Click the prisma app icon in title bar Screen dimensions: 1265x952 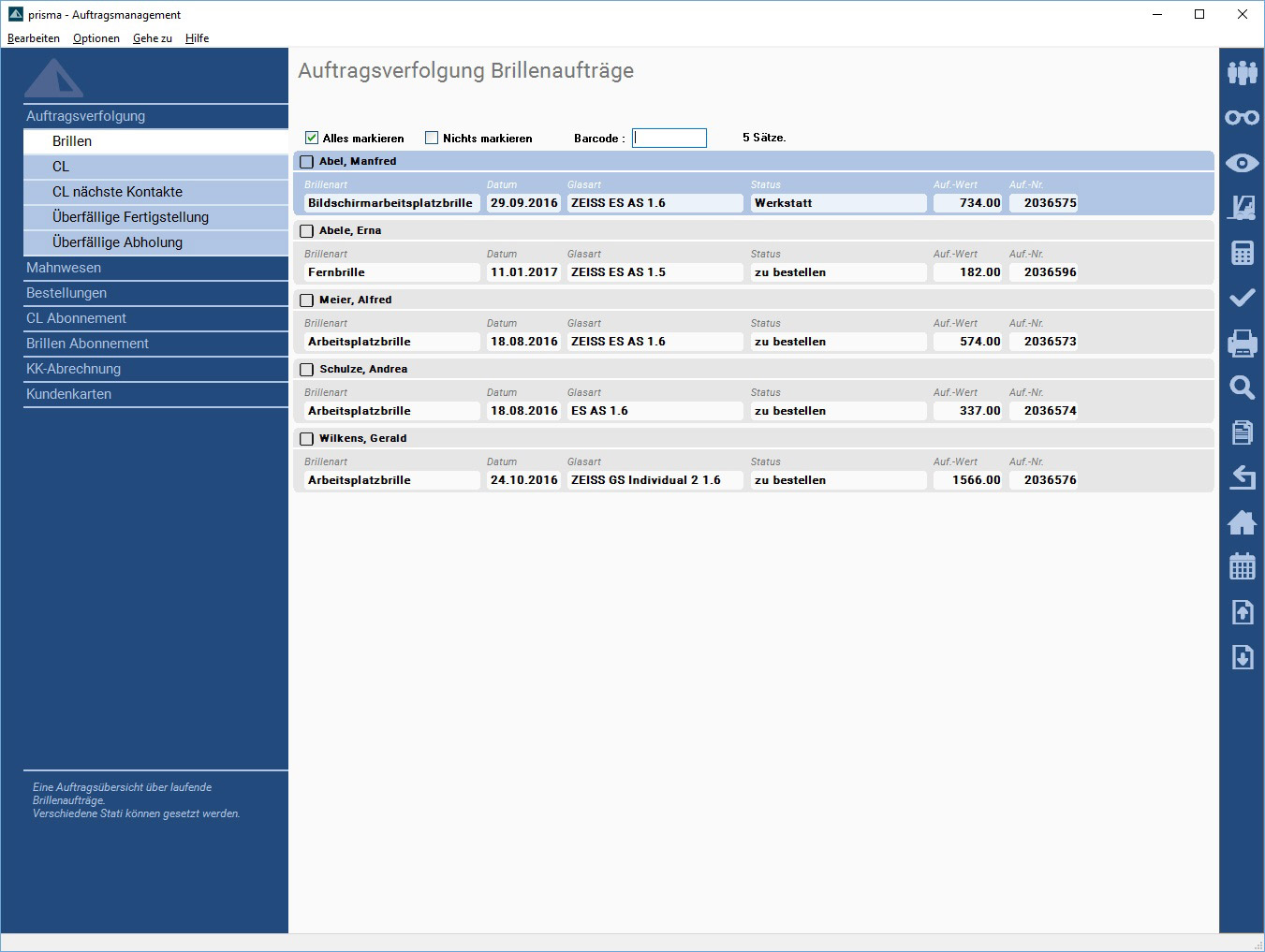[16, 14]
